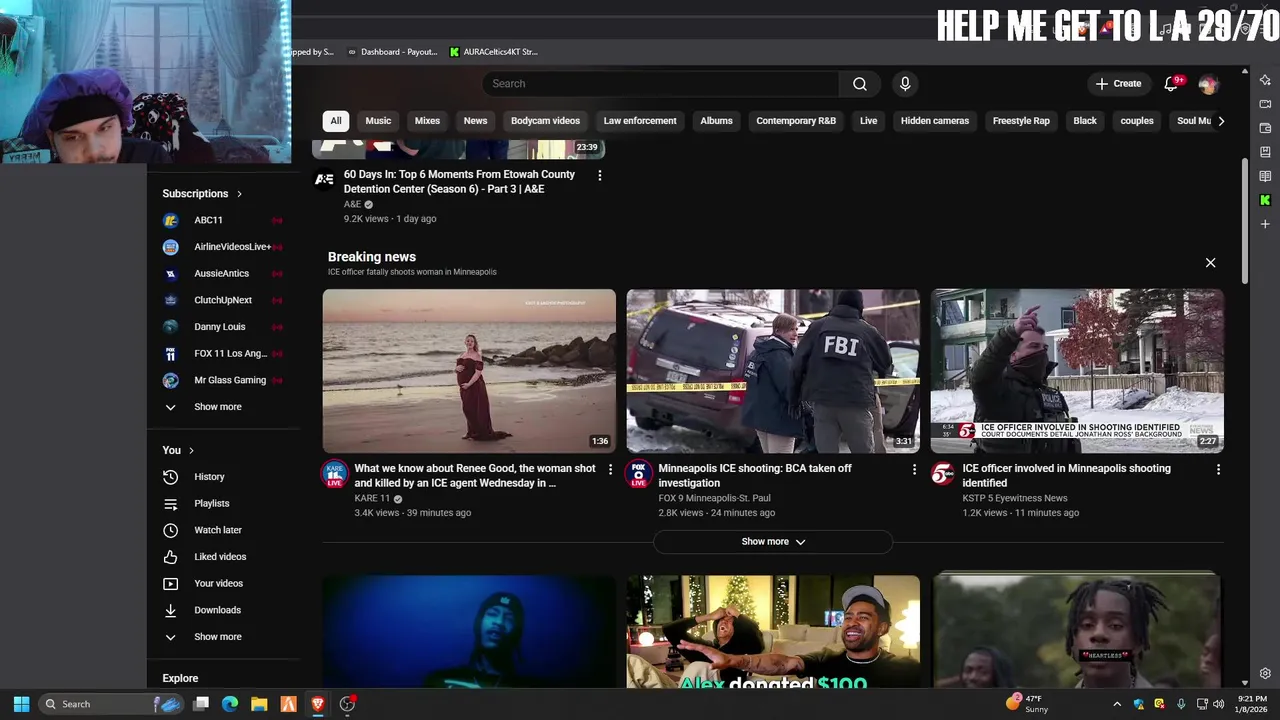
Task: Open the notifications bell
Action: 1171,84
